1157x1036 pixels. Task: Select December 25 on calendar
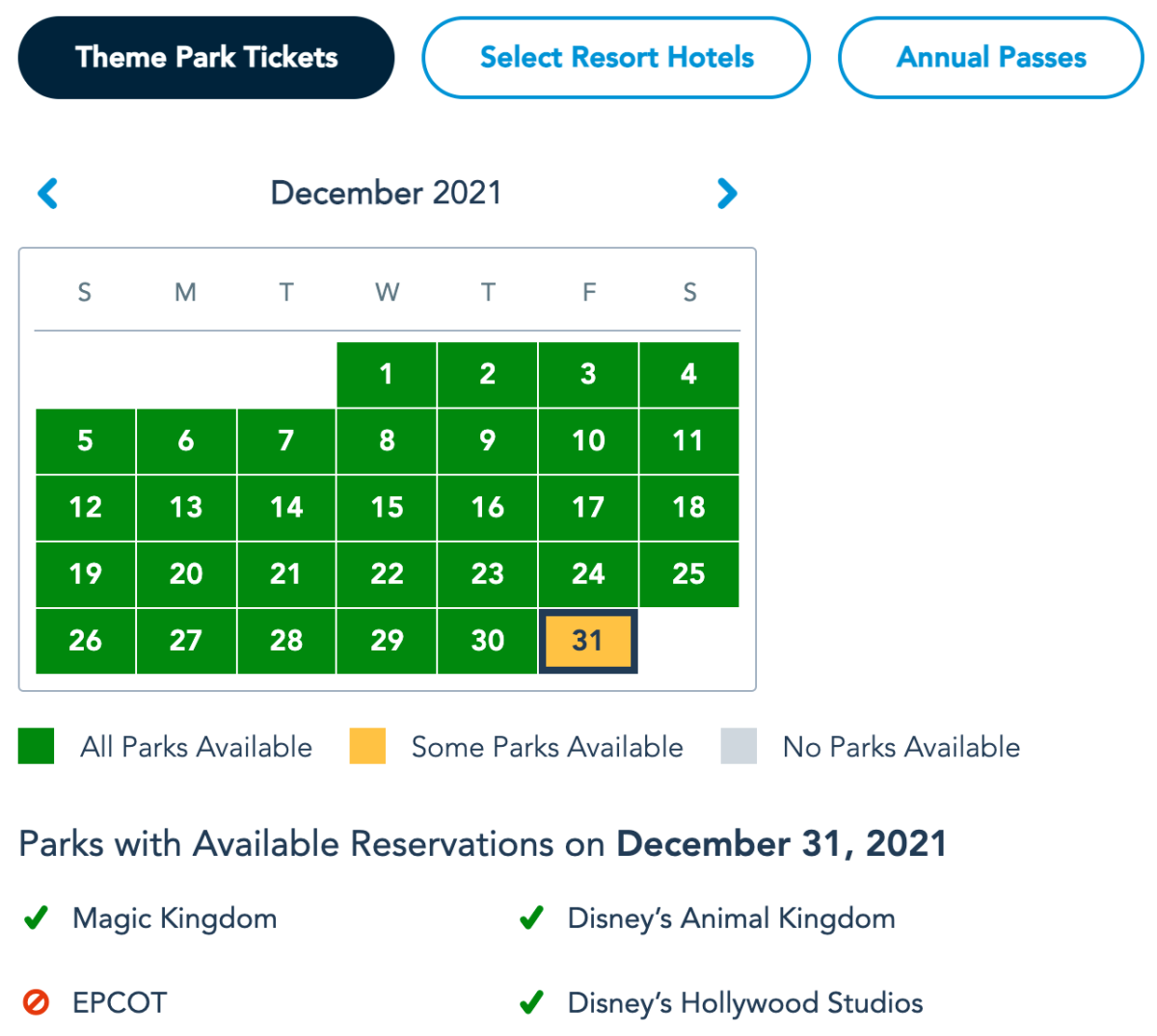[x=688, y=574]
